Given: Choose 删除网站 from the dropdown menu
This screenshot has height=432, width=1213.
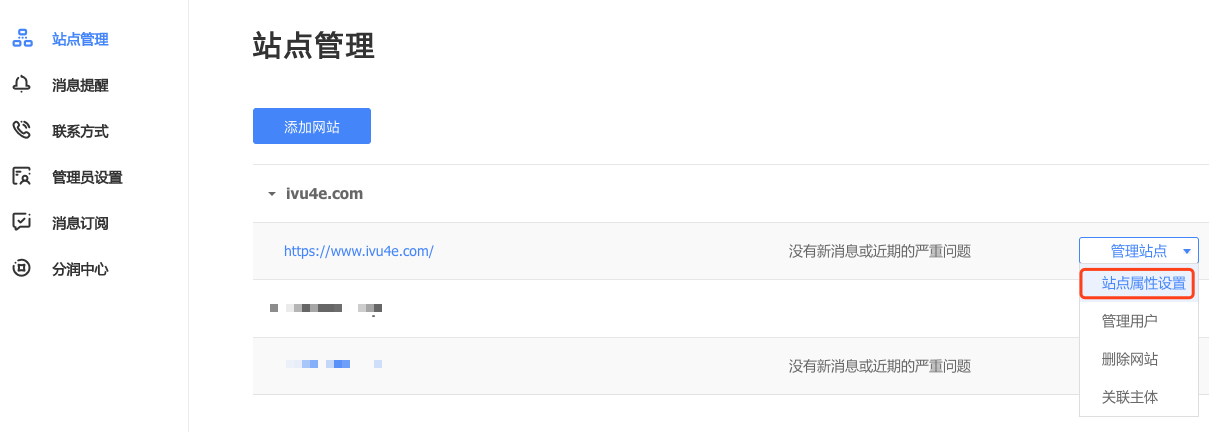Looking at the screenshot, I should 1130,359.
